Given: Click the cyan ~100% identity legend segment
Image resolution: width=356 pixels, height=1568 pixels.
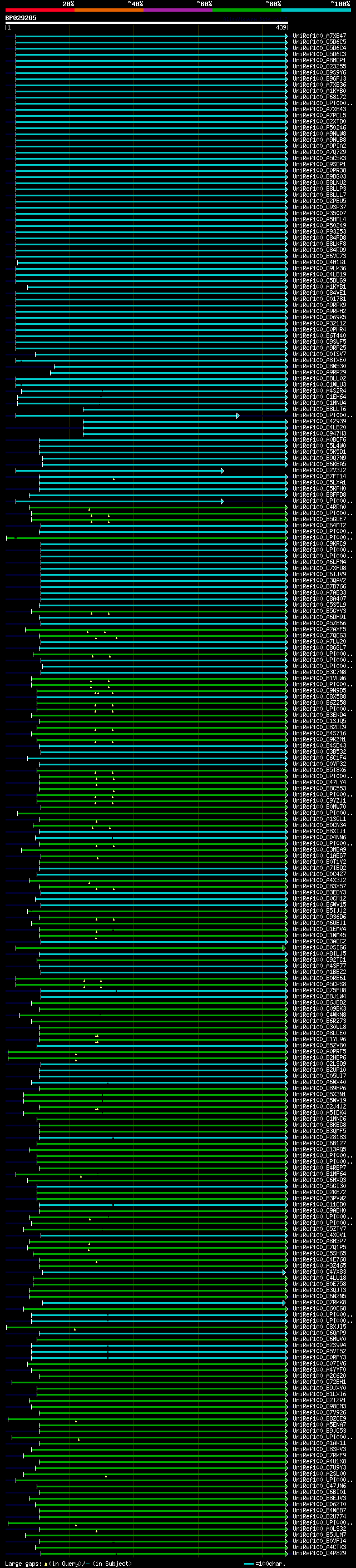Looking at the screenshot, I should (317, 10).
